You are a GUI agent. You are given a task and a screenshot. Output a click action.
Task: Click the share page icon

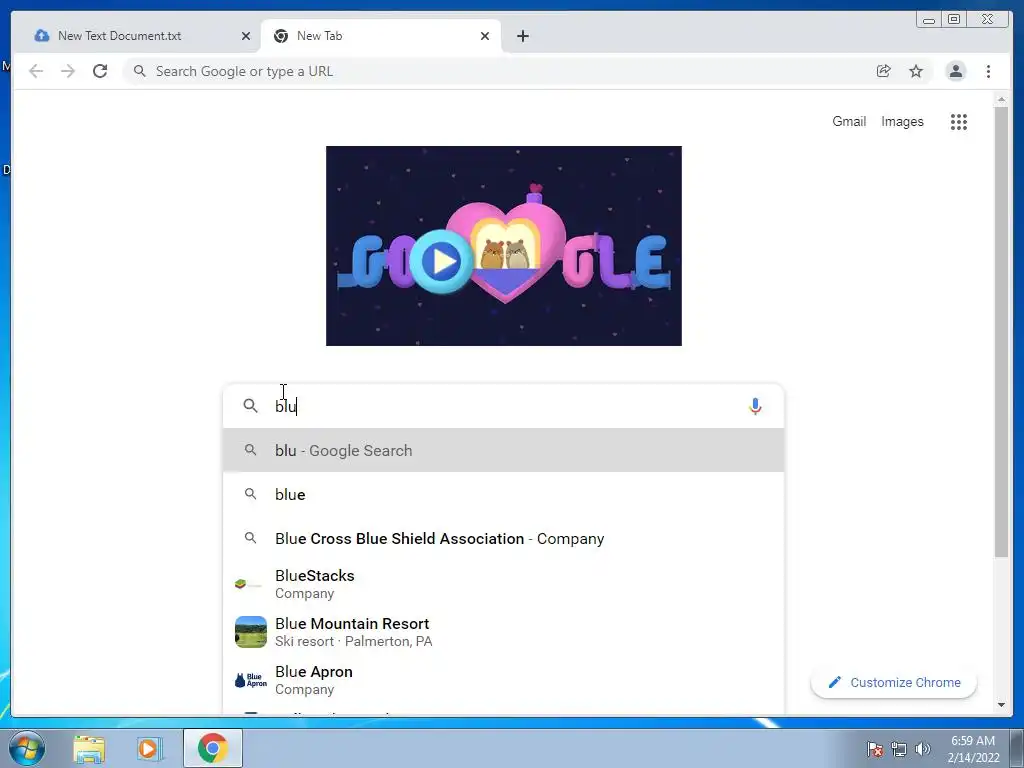(883, 71)
